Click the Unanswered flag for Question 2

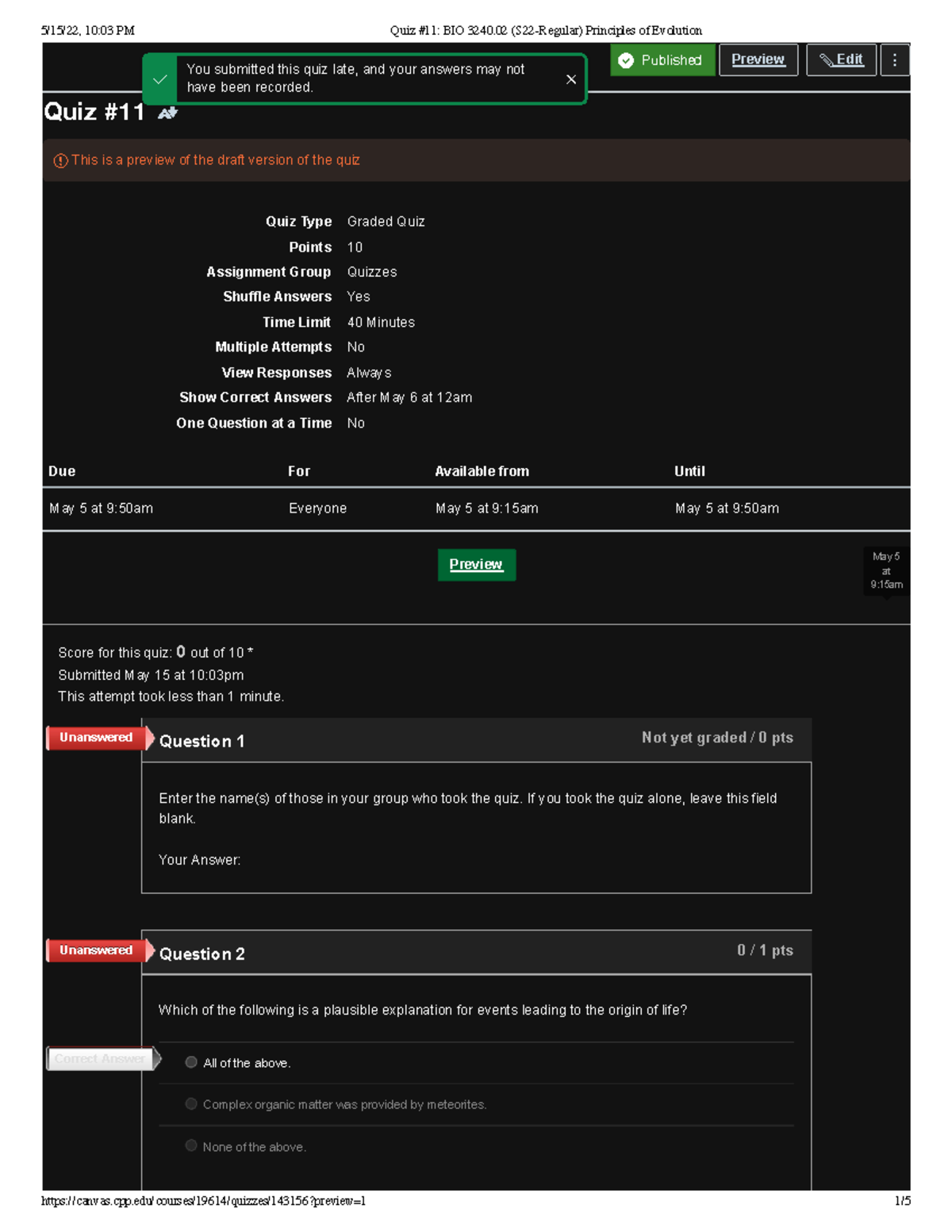(x=97, y=950)
